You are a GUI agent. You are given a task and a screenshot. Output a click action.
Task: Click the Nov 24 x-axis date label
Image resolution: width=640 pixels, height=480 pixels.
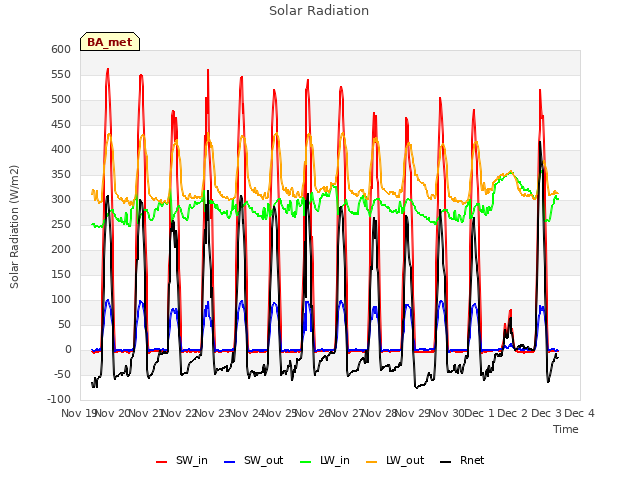[247, 413]
